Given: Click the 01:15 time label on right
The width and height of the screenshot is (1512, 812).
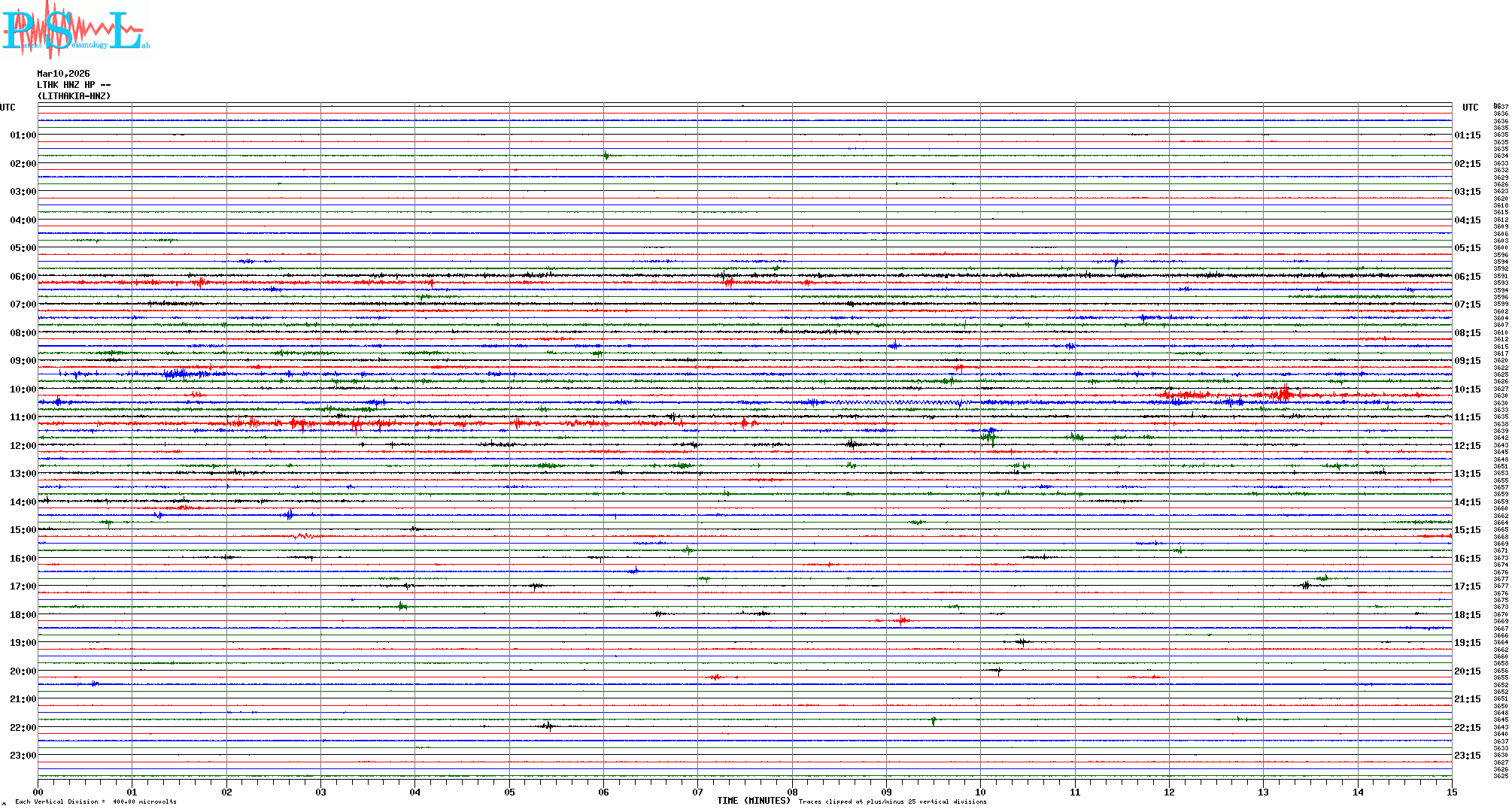Looking at the screenshot, I should coord(1467,135).
